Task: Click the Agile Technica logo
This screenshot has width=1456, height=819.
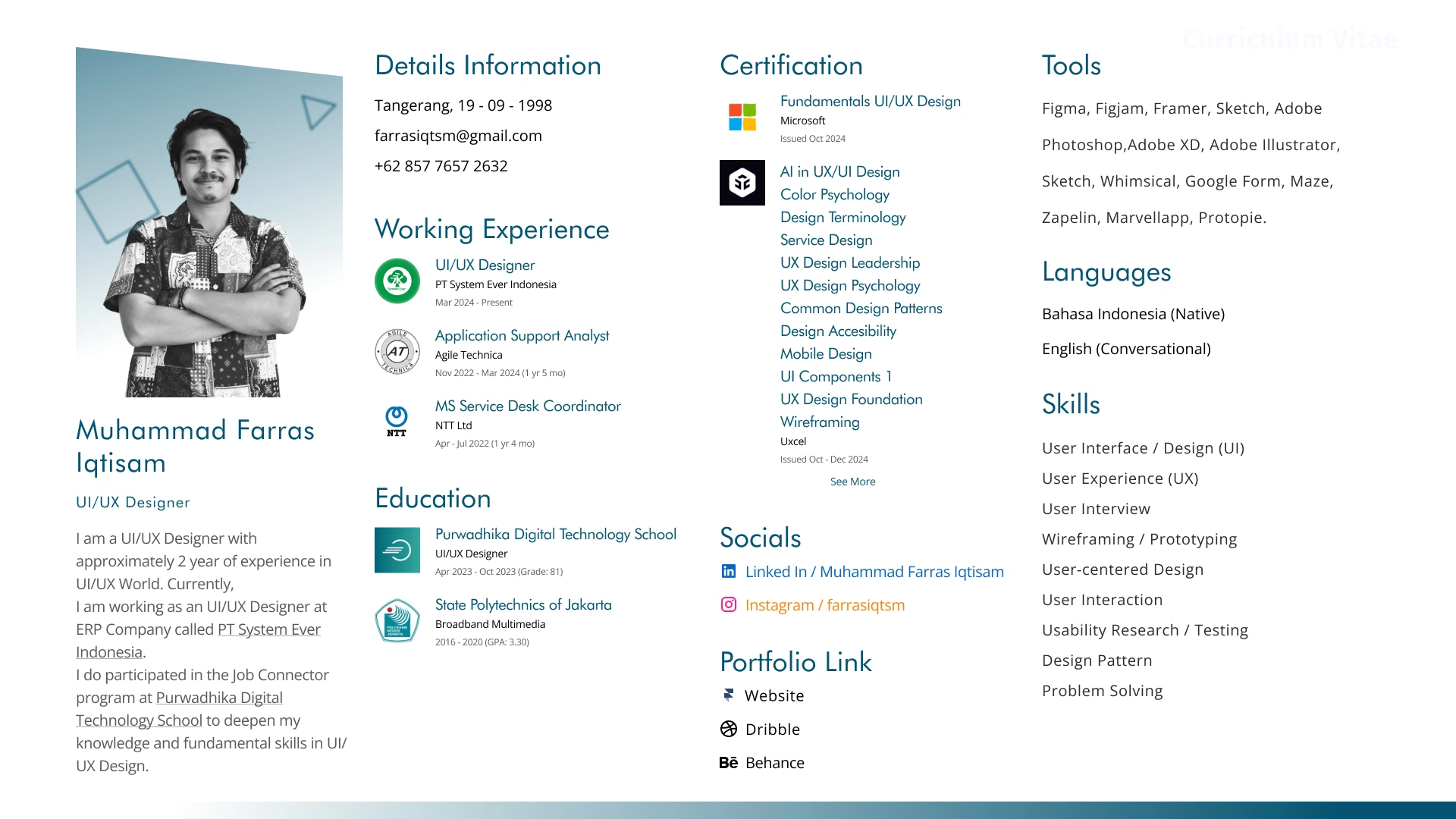Action: pos(397,352)
